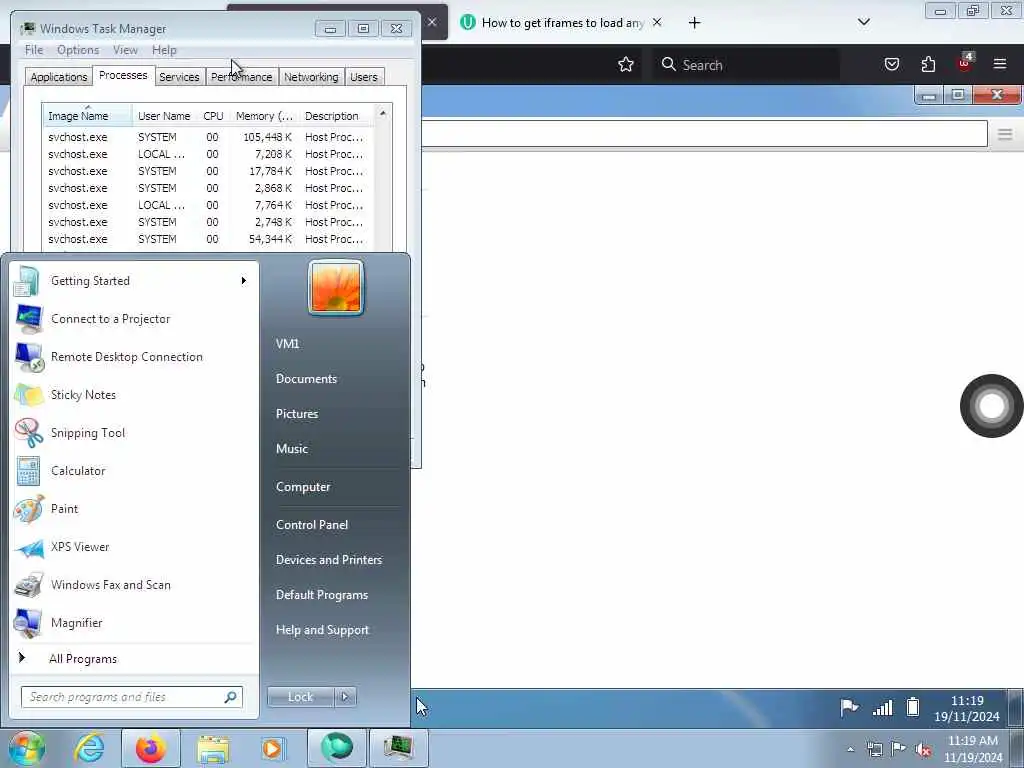Open Task Manager Options menu
Screen dimensions: 1024x768
(x=78, y=50)
